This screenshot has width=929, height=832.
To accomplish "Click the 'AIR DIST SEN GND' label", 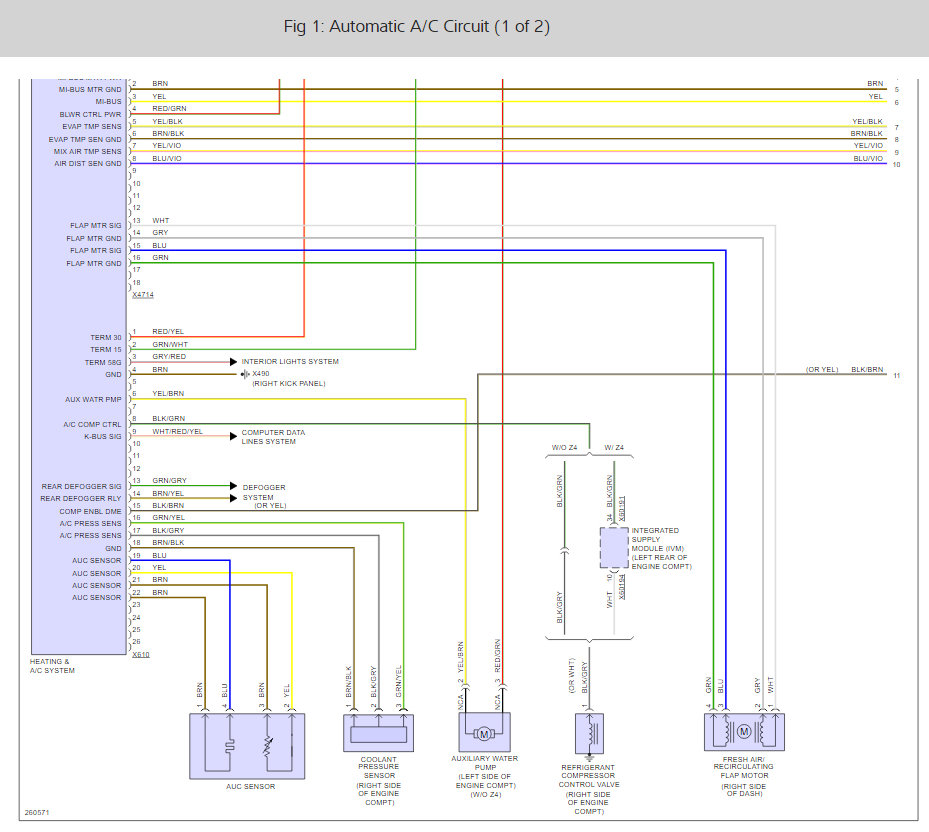I will (88, 164).
